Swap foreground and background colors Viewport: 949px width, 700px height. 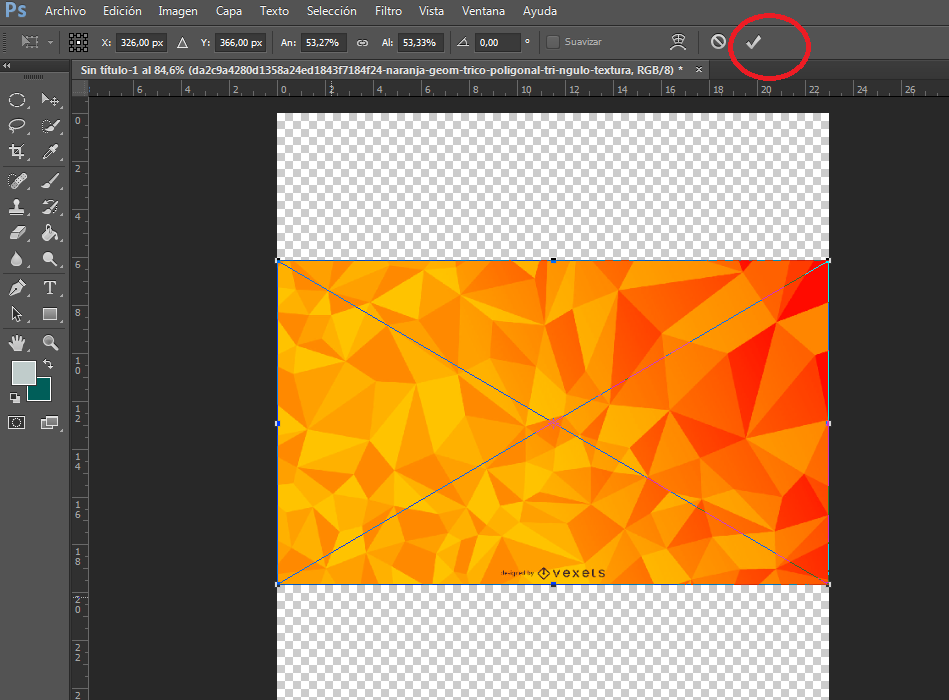tap(48, 364)
